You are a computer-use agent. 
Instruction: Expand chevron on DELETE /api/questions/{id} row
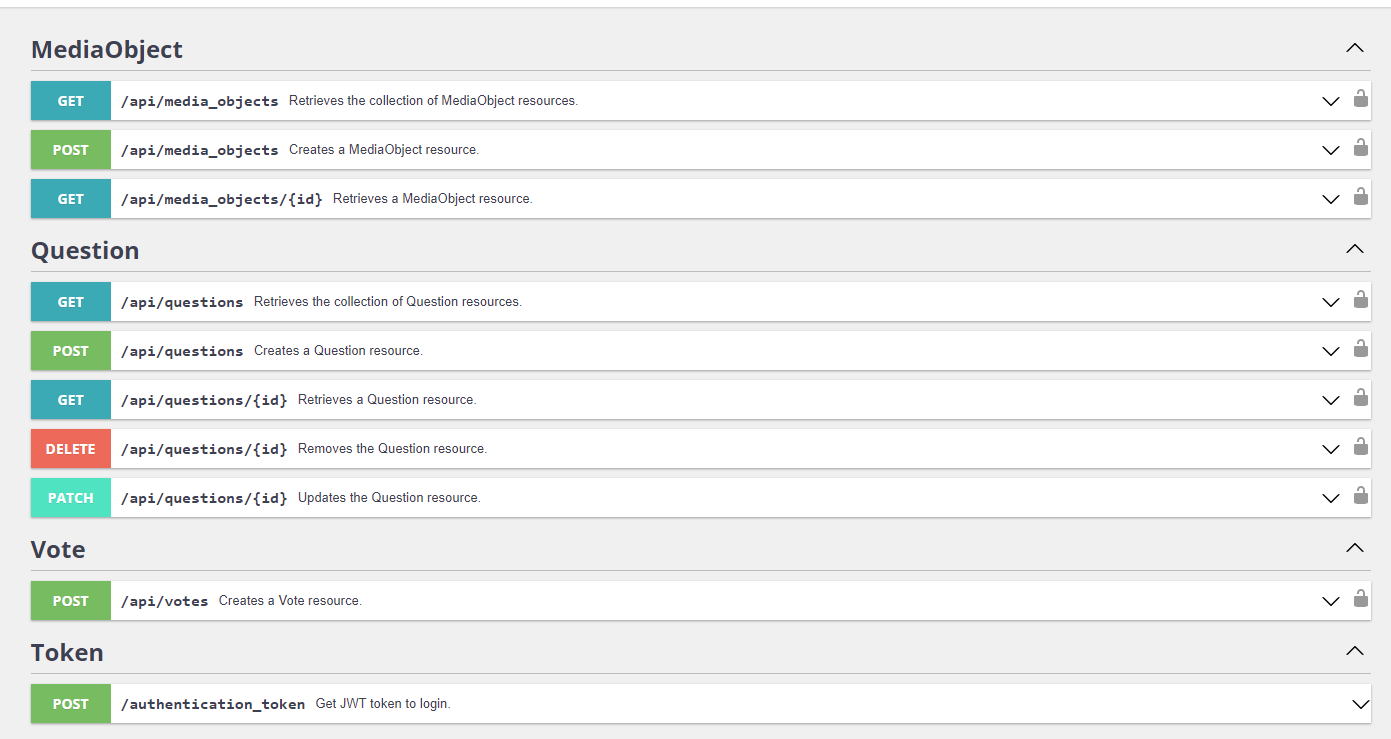point(1331,449)
